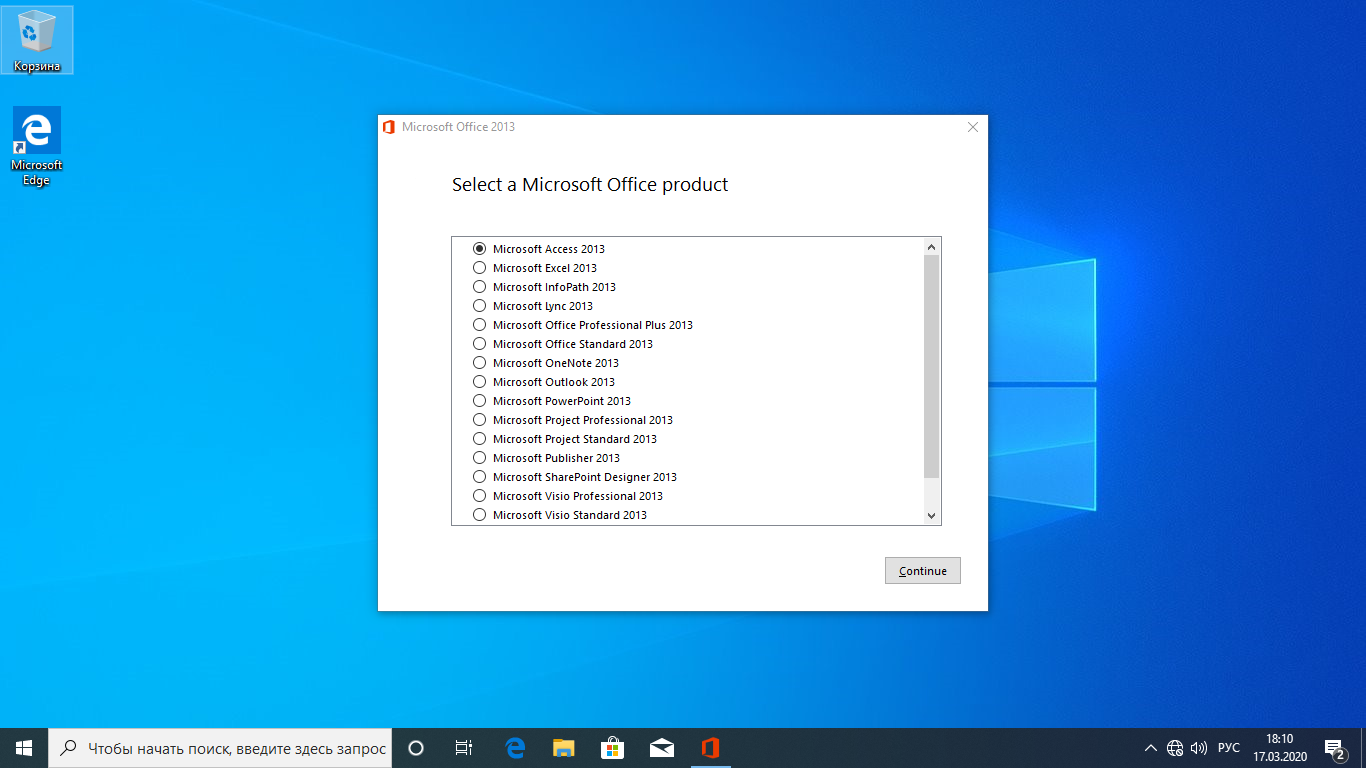Launch Edge from the taskbar
Screen dimensions: 1366x768
[x=515, y=748]
